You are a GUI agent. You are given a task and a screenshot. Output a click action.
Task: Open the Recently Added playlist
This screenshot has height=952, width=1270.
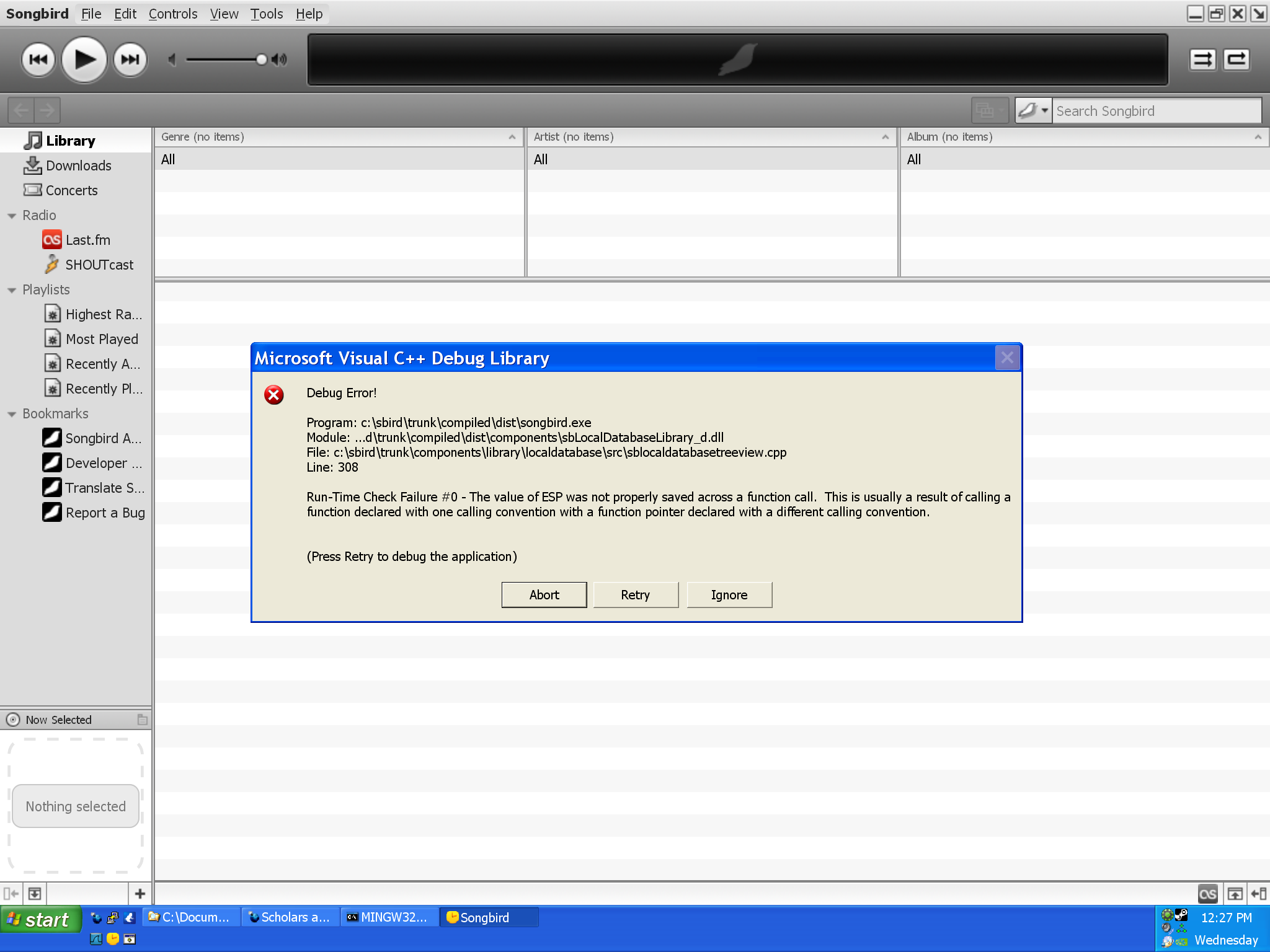click(x=76, y=364)
